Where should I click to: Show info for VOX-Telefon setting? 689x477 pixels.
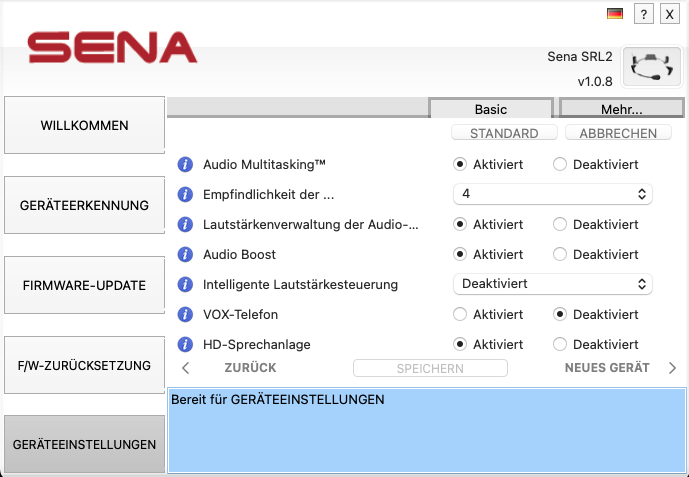click(185, 314)
